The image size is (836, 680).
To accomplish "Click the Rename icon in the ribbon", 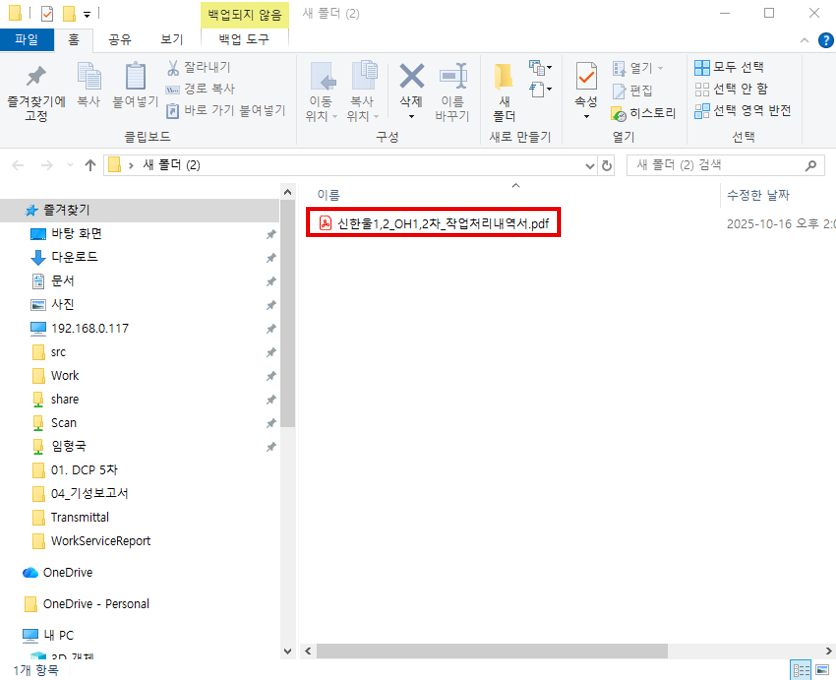I will pos(453,78).
